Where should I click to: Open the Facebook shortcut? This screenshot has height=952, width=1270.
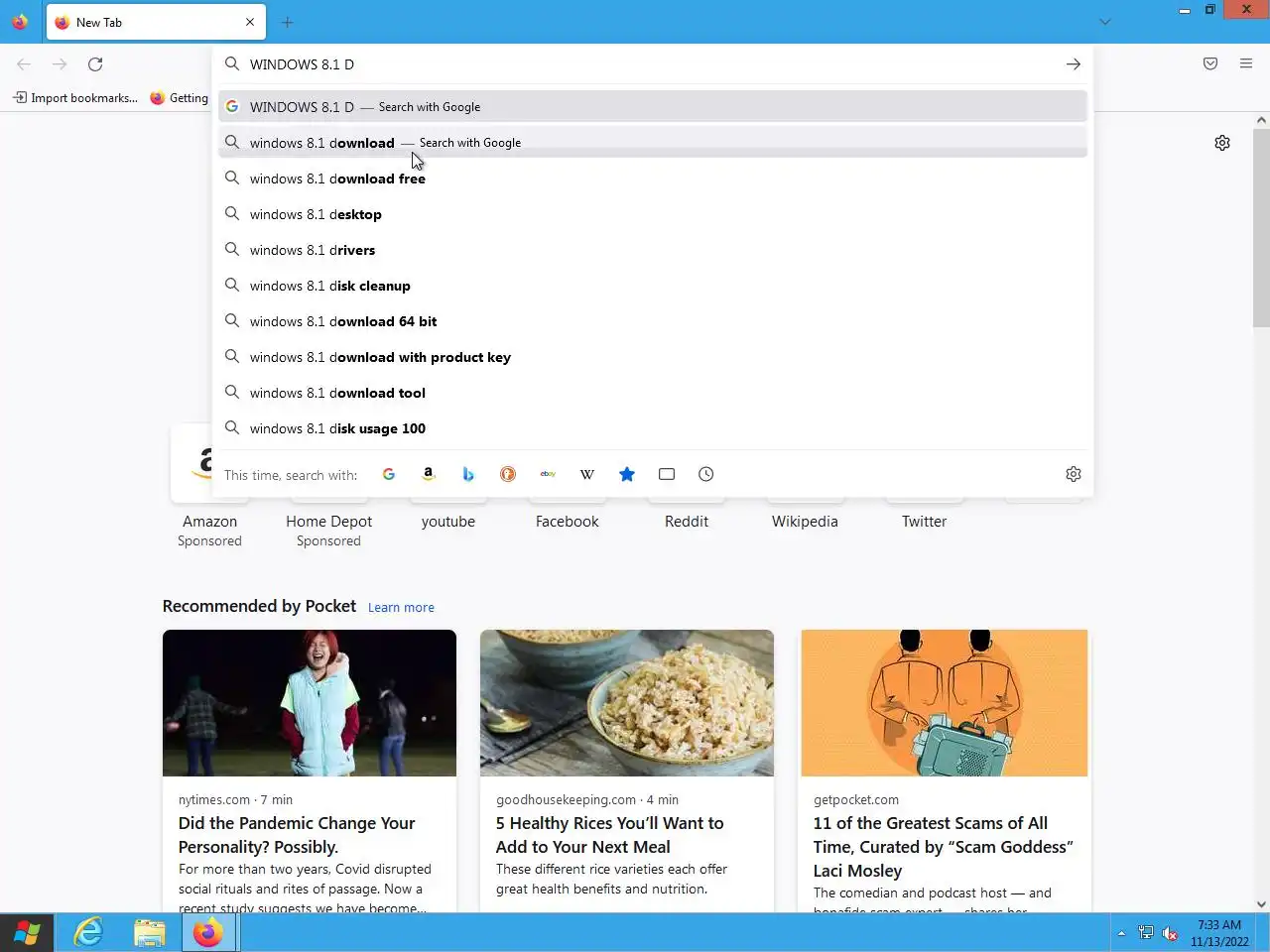567,521
